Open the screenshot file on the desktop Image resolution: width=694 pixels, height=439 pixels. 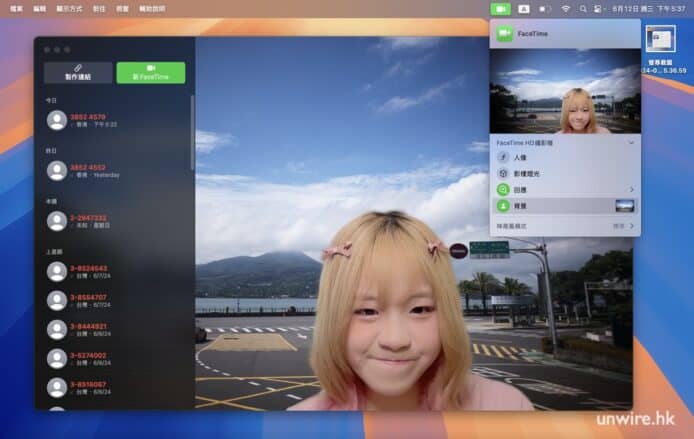click(661, 40)
